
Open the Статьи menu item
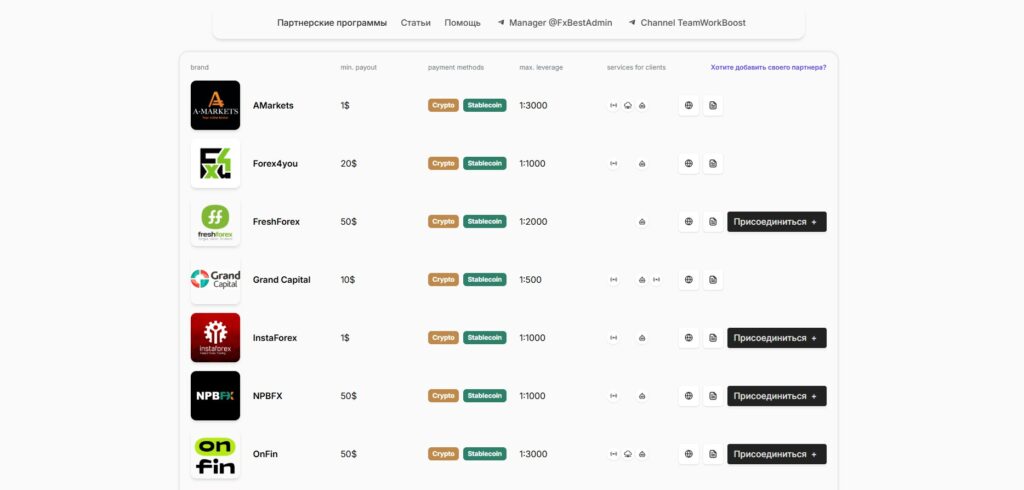[415, 23]
